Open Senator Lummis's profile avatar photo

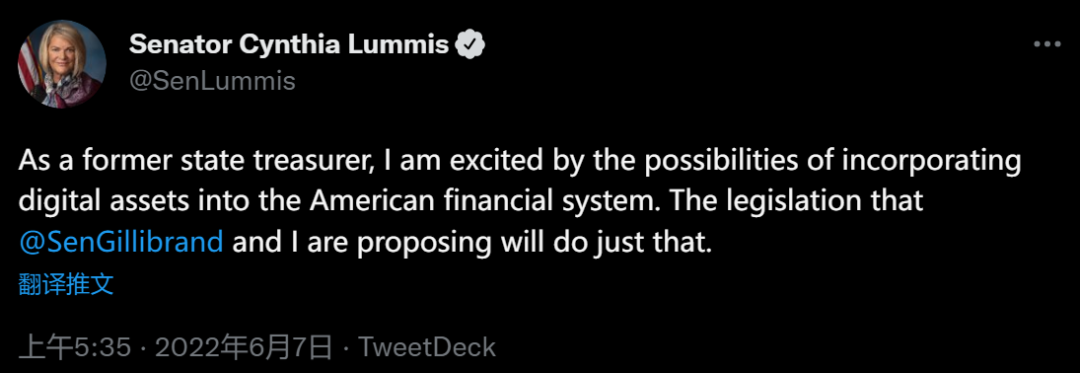[61, 64]
